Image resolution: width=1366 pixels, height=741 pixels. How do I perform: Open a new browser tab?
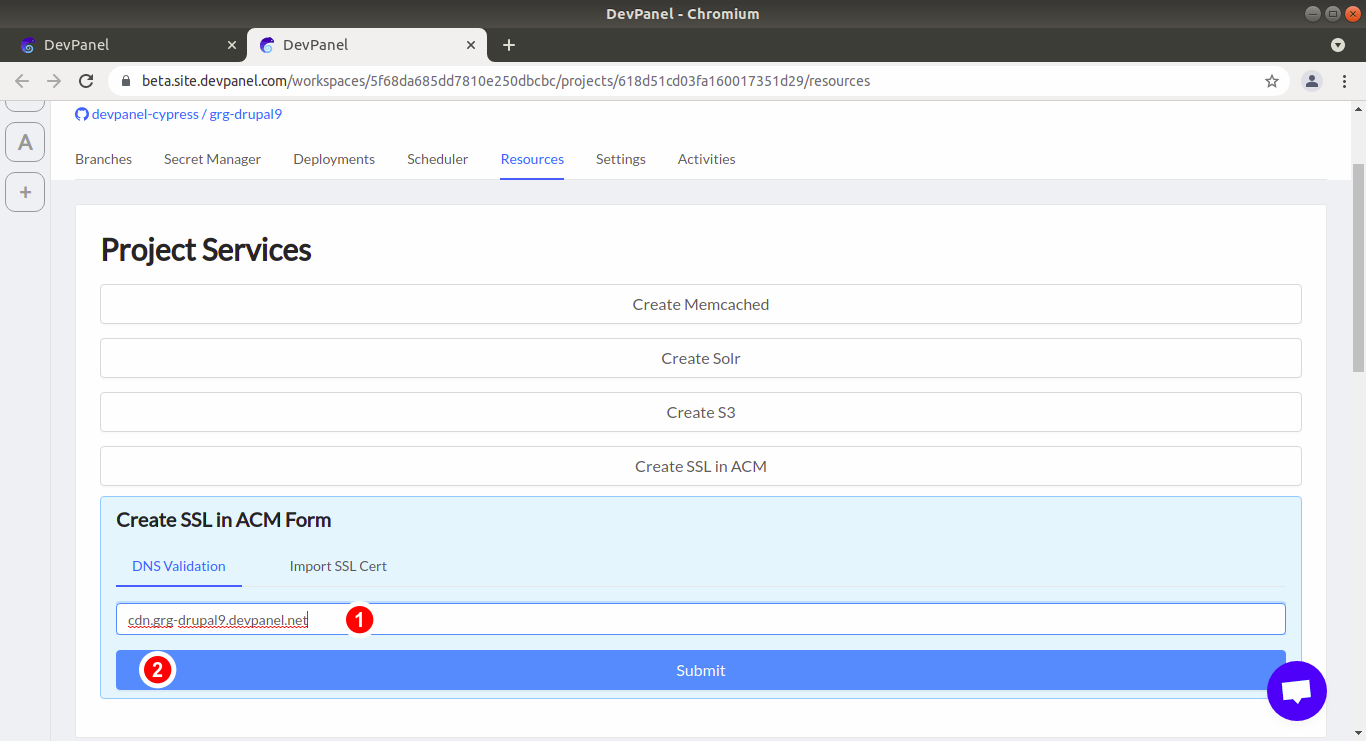coord(509,44)
